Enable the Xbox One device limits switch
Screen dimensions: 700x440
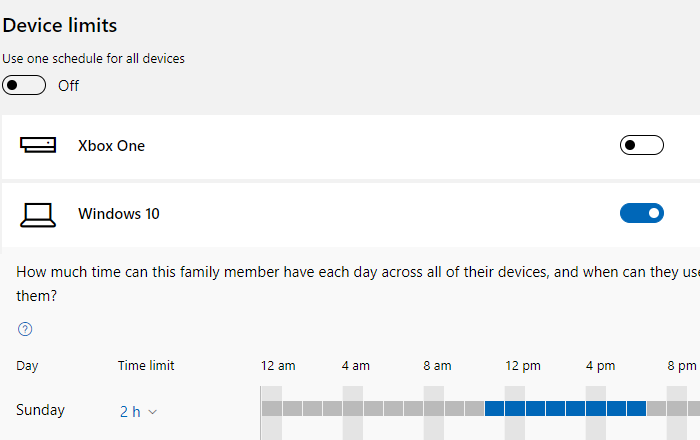[641, 146]
